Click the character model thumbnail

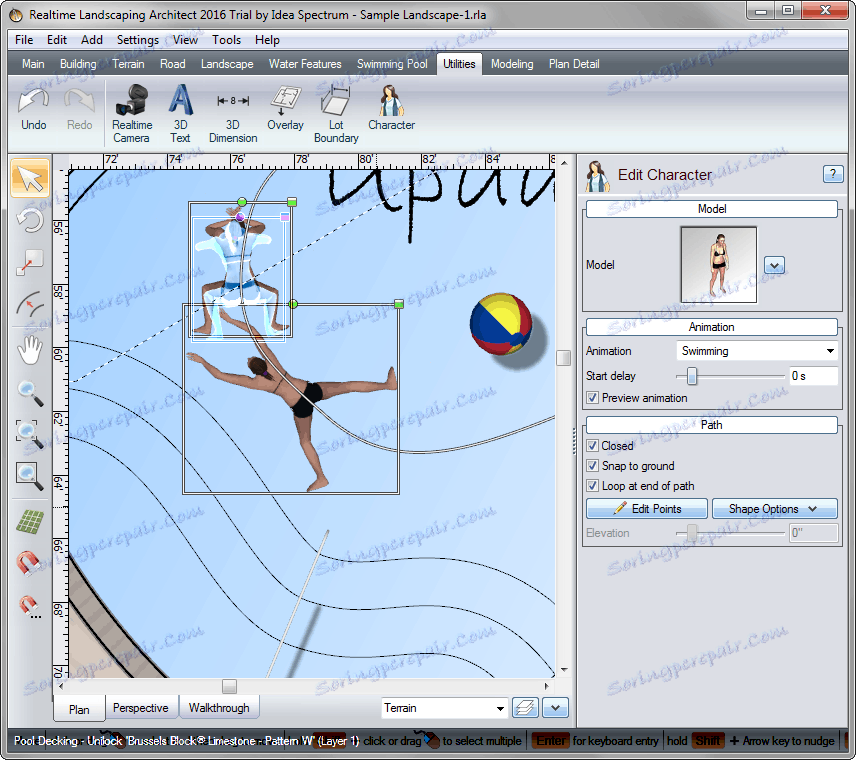click(718, 264)
